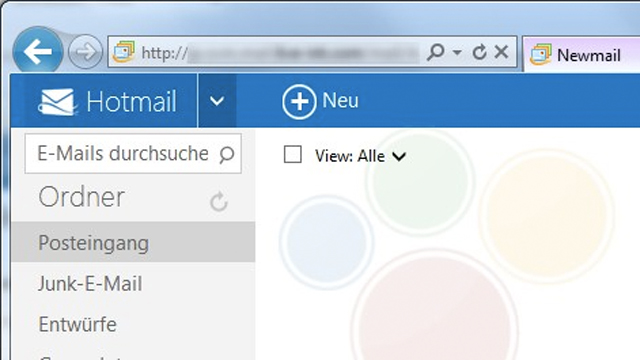The height and width of the screenshot is (360, 640).
Task: Click the plus icon for new email
Action: (x=299, y=101)
